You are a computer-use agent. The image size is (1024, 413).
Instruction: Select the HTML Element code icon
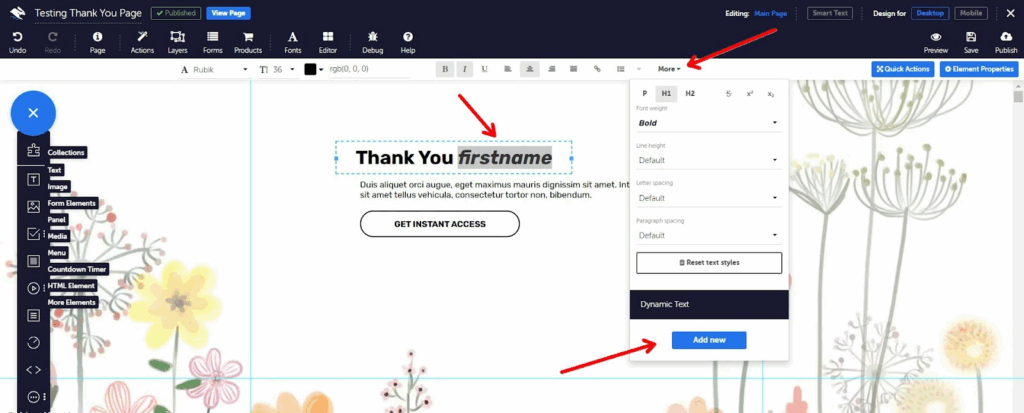pos(33,370)
